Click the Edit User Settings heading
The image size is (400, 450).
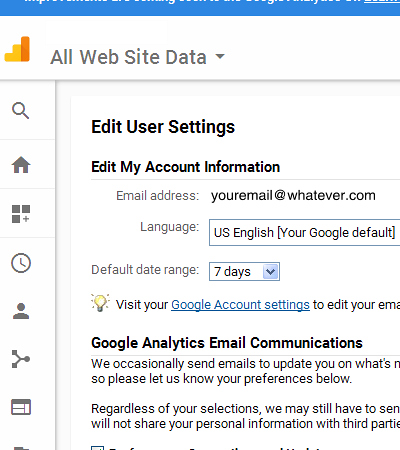[163, 127]
